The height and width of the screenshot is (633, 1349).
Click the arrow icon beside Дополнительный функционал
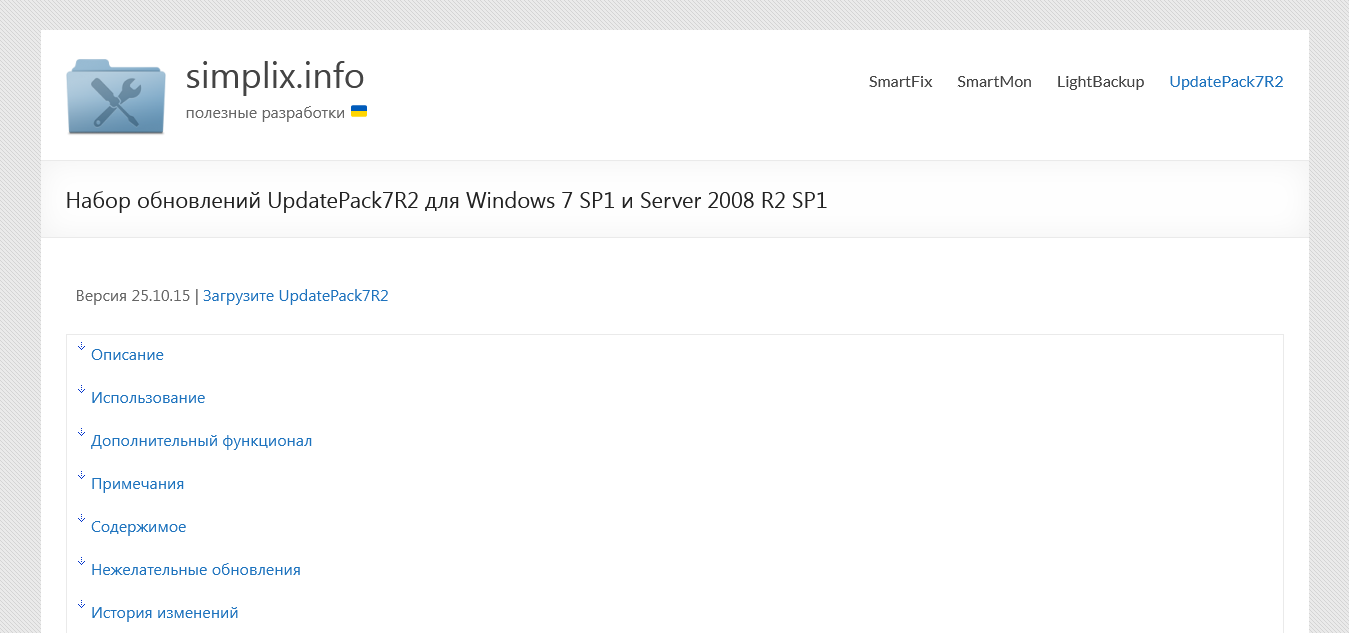(x=82, y=432)
